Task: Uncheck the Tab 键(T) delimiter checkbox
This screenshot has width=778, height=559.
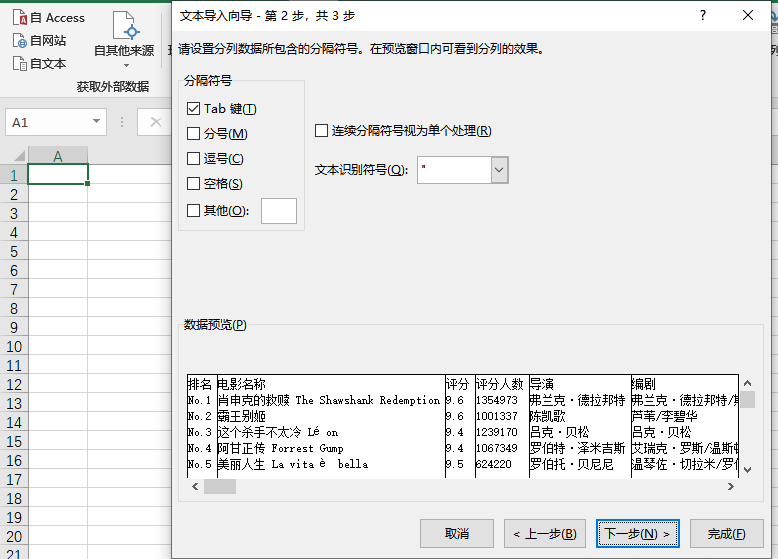Action: pyautogui.click(x=193, y=108)
